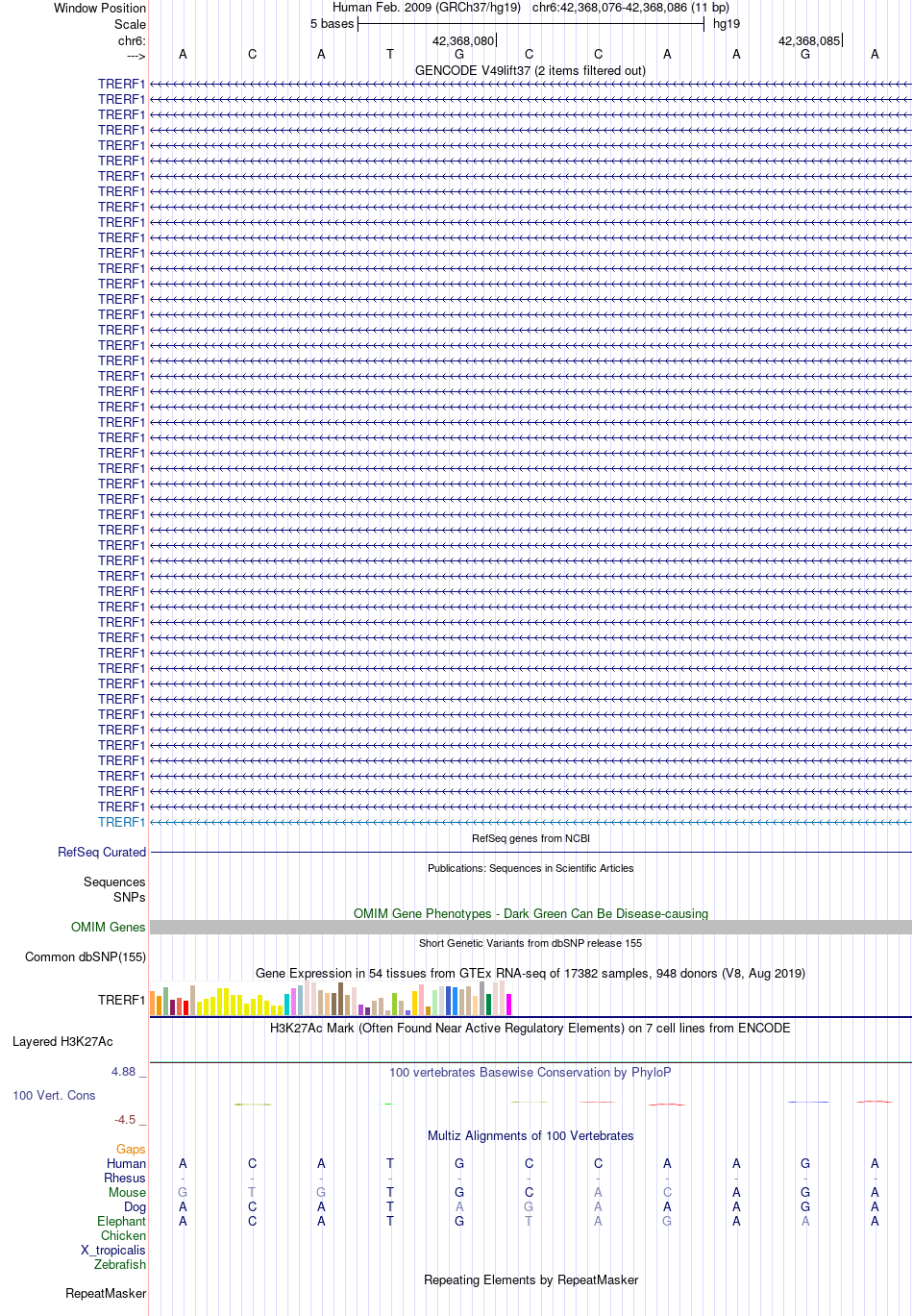This screenshot has width=913, height=1316.
Task: Click the Rhesus alignment row label
Action: 125,1178
